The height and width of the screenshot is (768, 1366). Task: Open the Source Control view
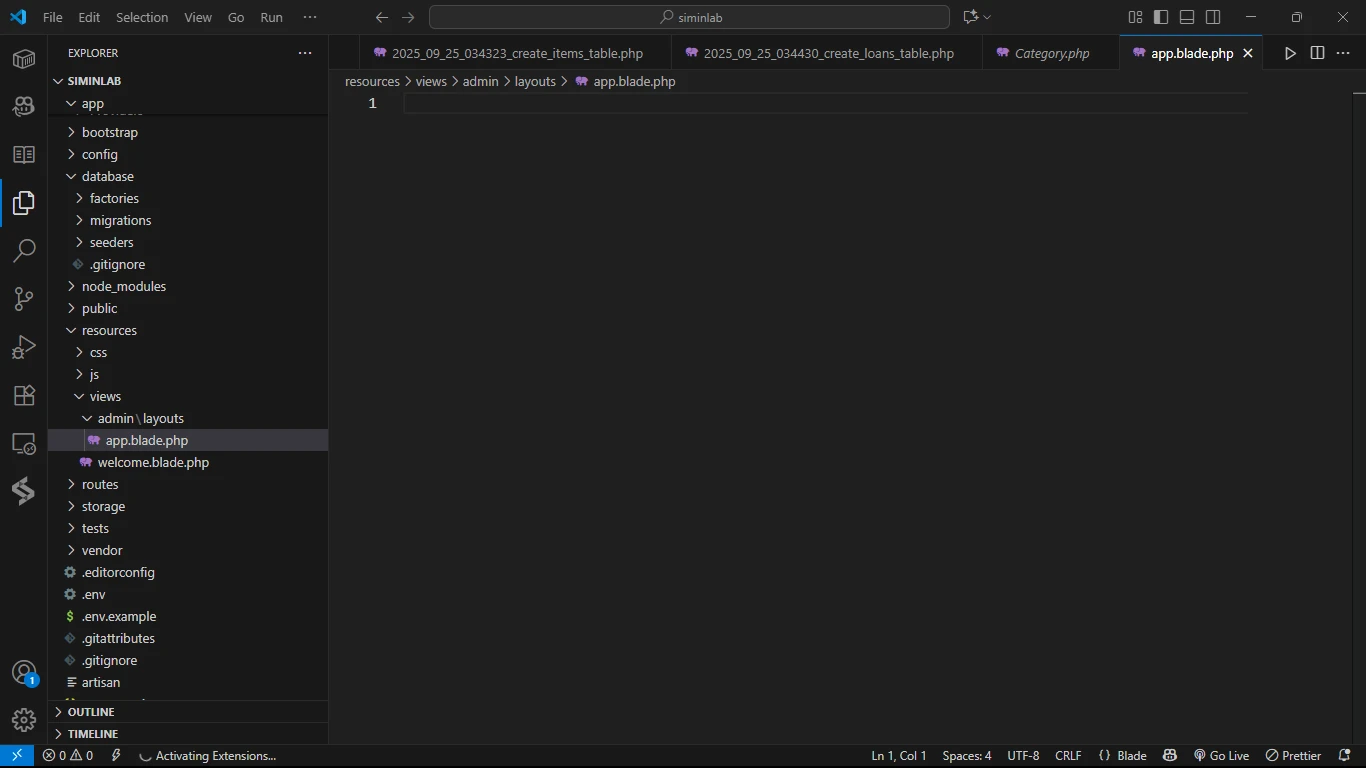24,299
